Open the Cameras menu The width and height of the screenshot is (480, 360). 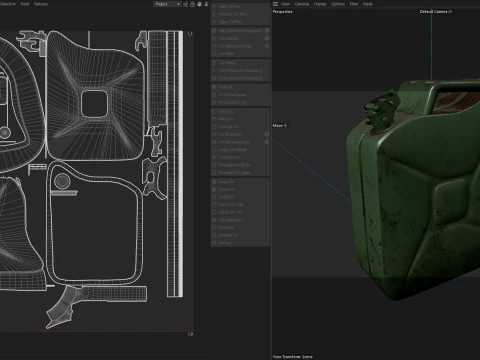click(x=302, y=4)
